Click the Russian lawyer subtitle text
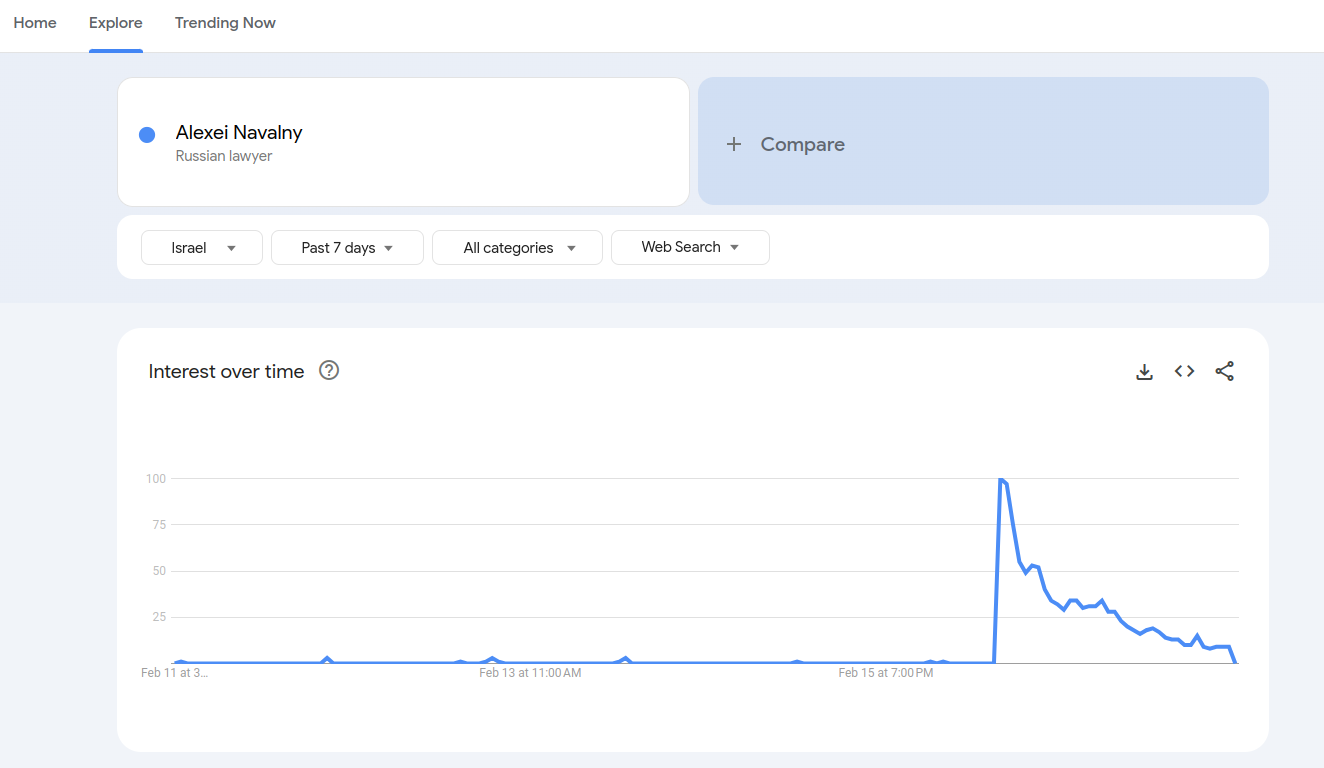Image resolution: width=1324 pixels, height=768 pixels. coord(224,156)
